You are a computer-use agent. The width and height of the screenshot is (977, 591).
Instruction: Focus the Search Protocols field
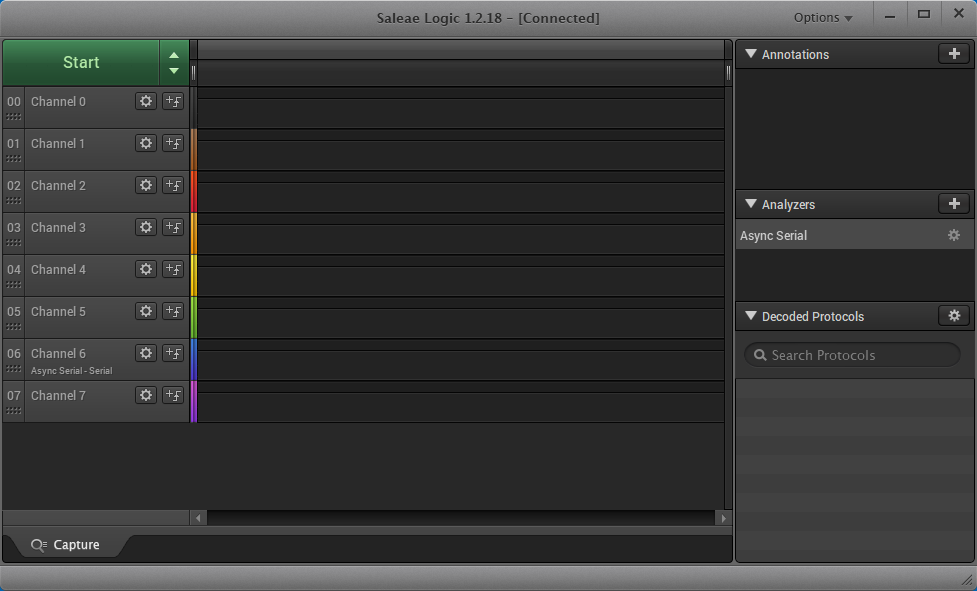(852, 355)
